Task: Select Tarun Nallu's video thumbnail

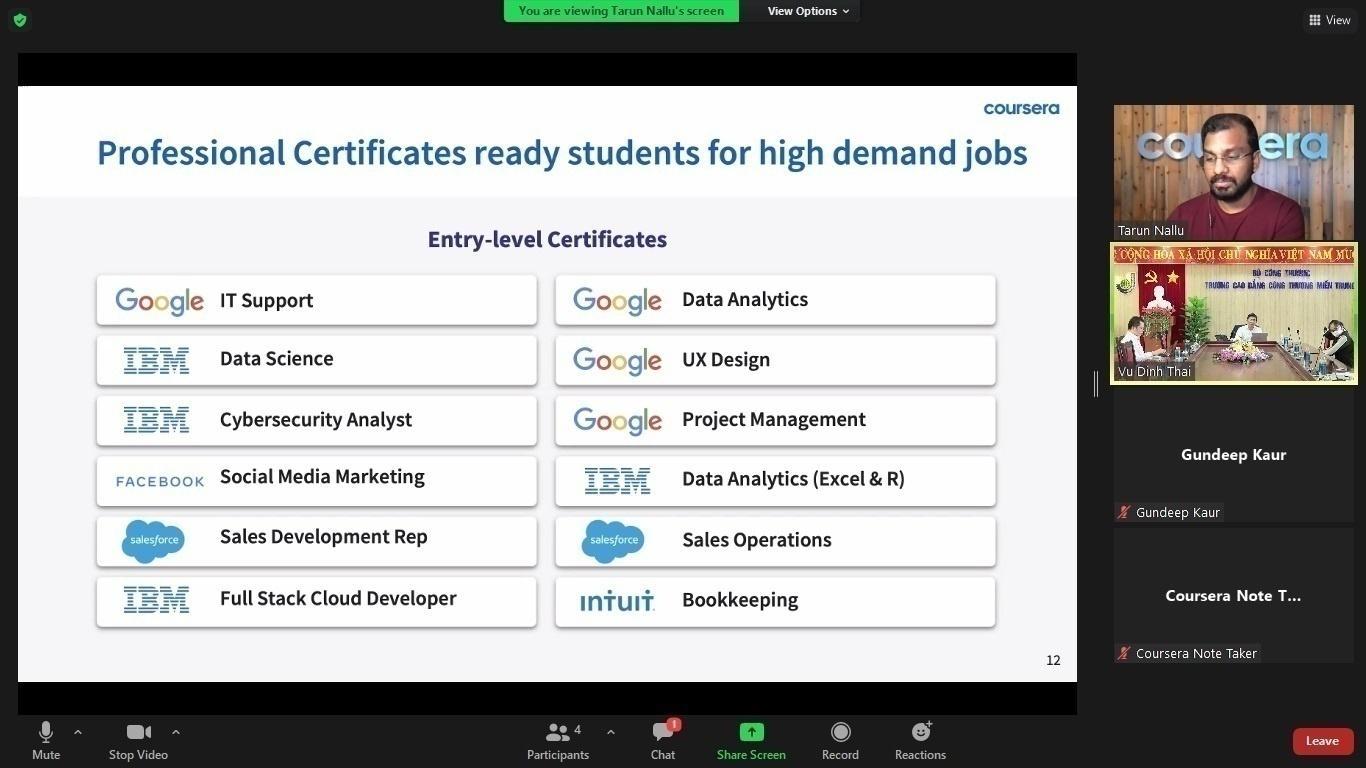Action: click(x=1233, y=172)
